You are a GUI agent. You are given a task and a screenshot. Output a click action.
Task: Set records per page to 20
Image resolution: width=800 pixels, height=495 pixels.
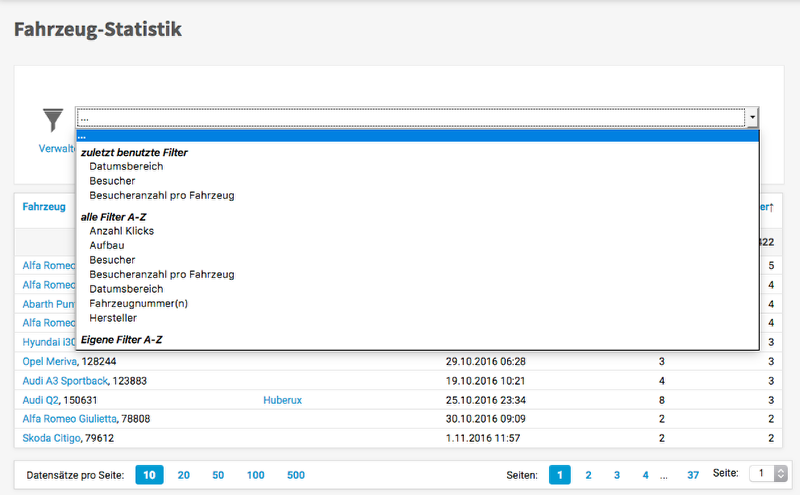tap(184, 475)
